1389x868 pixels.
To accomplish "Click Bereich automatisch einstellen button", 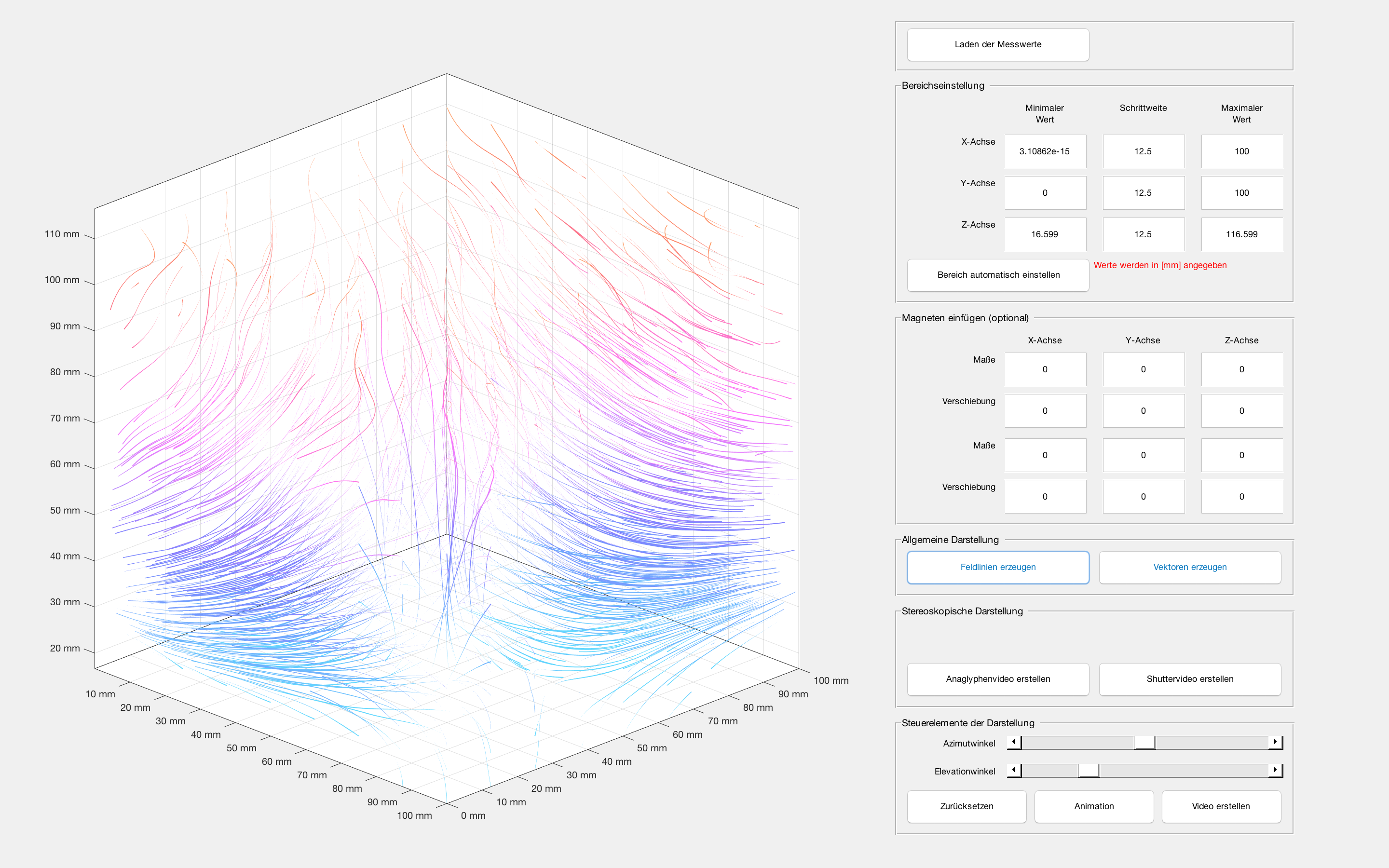I will coord(997,275).
